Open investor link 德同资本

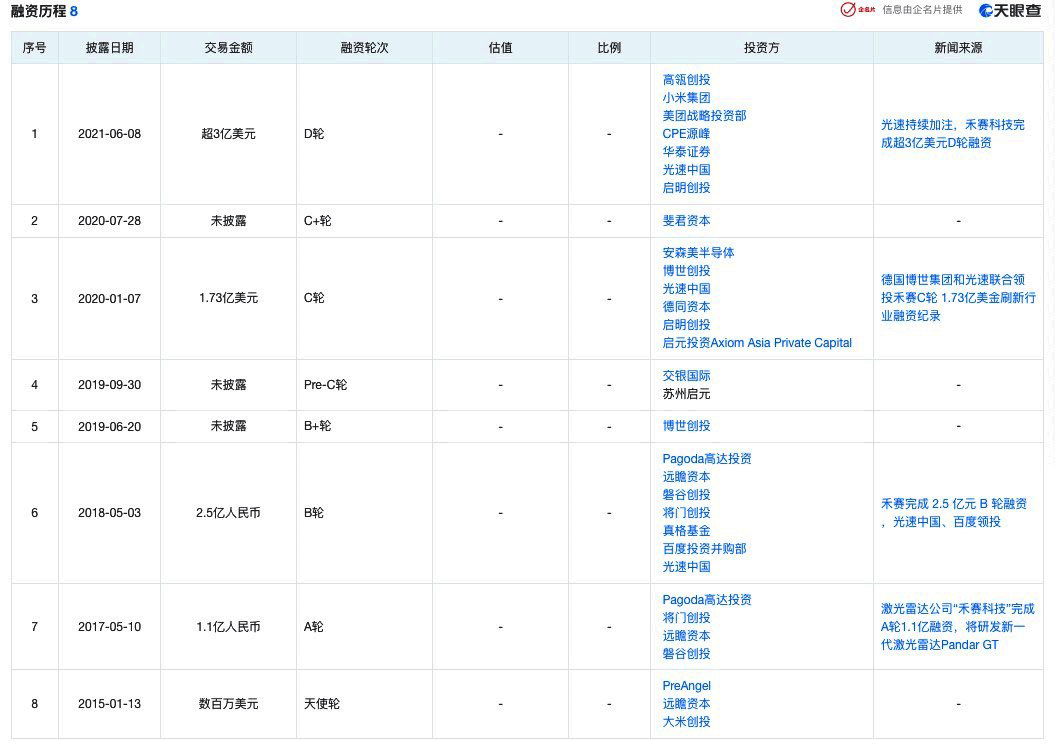click(686, 307)
